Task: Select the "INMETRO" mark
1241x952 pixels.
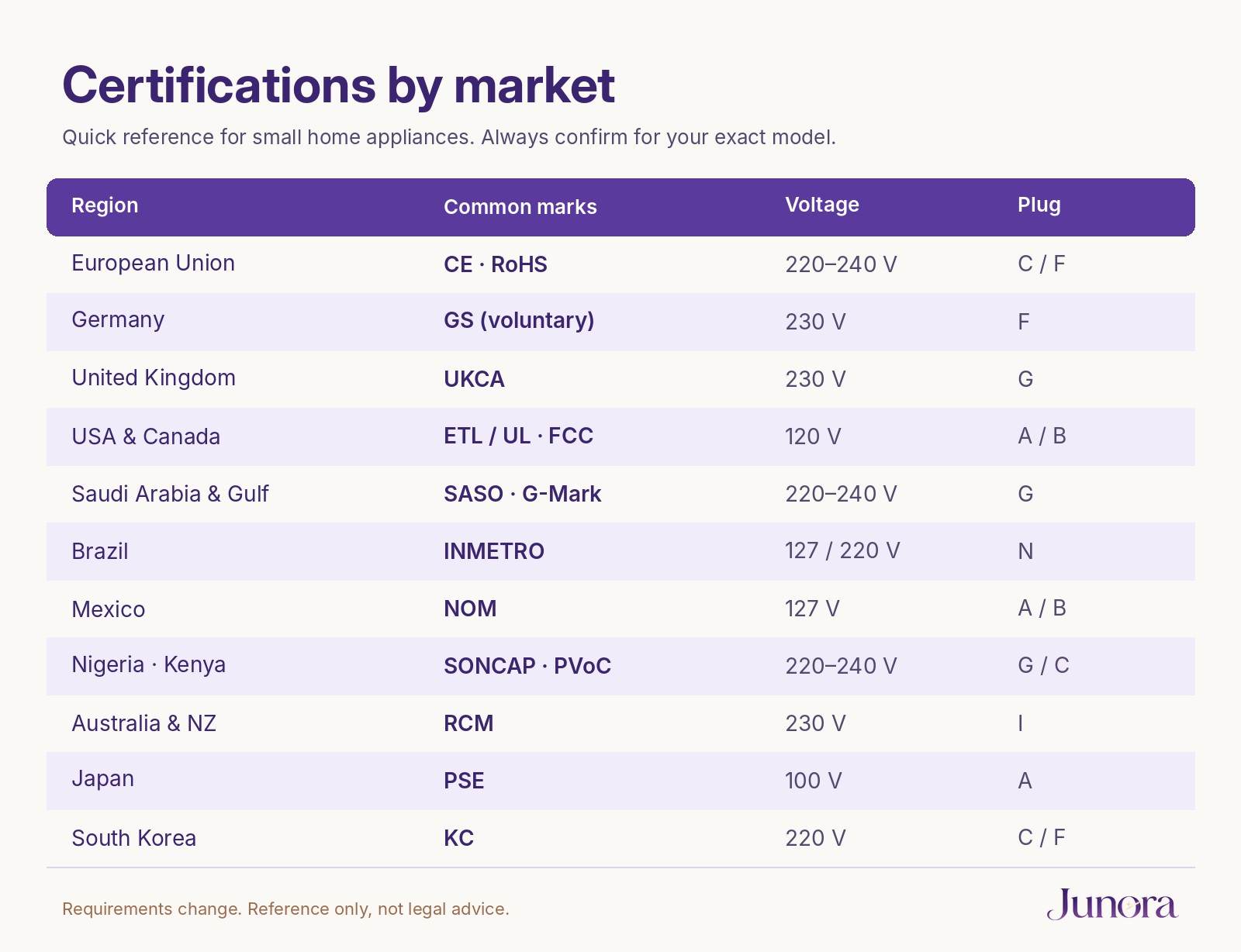Action: pos(494,551)
